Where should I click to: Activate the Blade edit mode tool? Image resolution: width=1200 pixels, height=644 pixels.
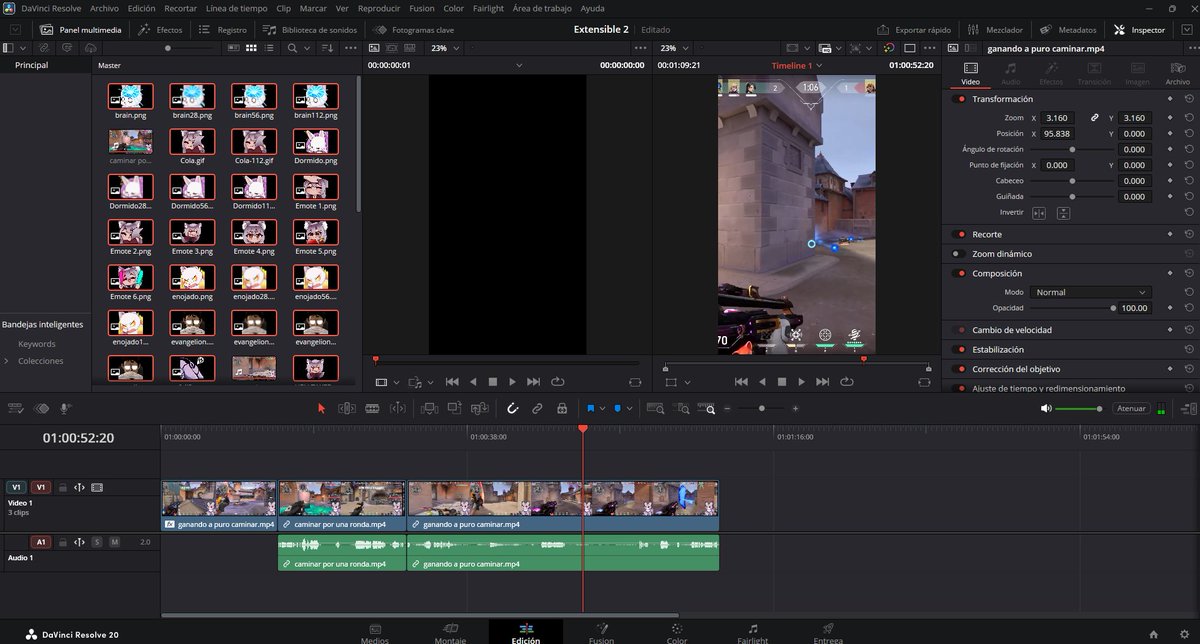[x=372, y=408]
